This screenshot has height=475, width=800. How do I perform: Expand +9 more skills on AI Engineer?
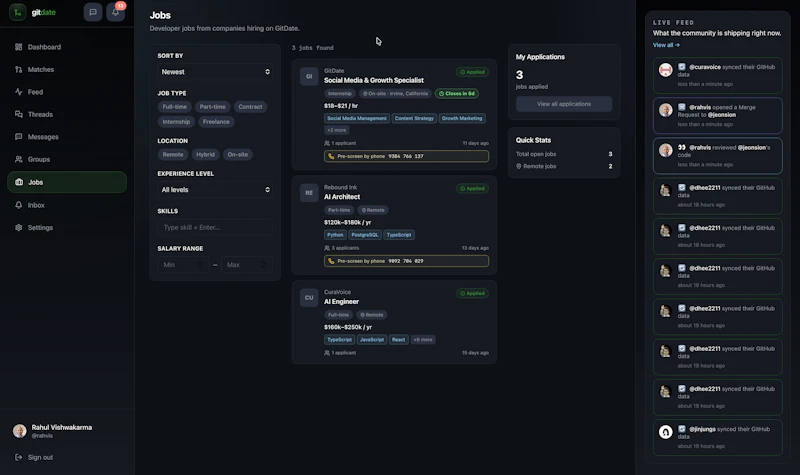tap(423, 340)
